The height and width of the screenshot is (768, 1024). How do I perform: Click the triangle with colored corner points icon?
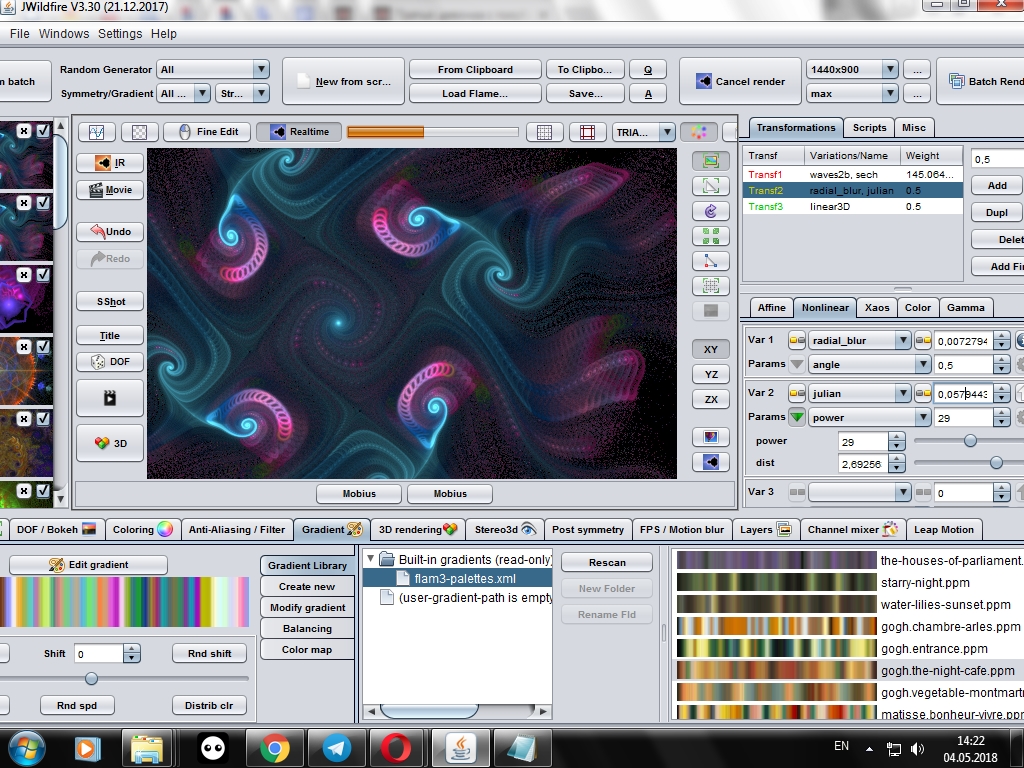[711, 261]
